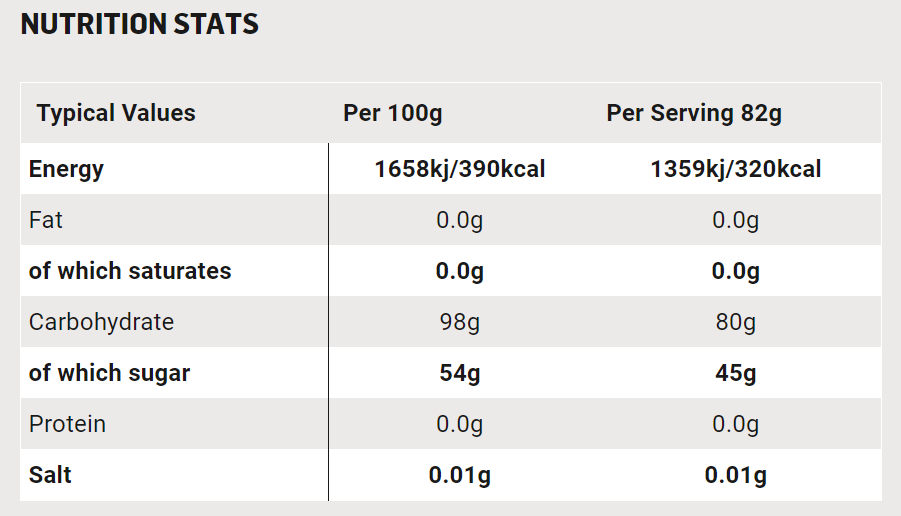Click the Nutrition Stats heading
The width and height of the screenshot is (901, 516).
point(140,25)
